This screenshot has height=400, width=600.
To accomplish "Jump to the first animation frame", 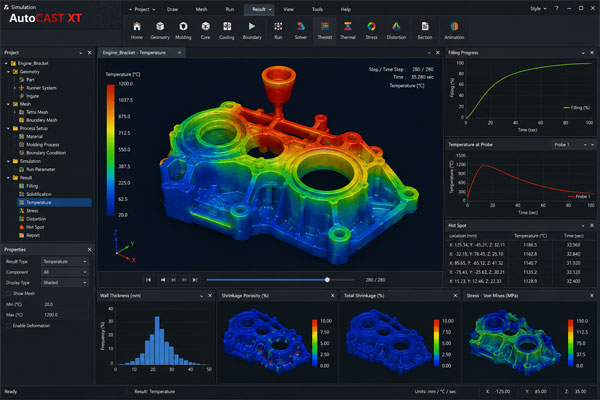I will (x=148, y=280).
